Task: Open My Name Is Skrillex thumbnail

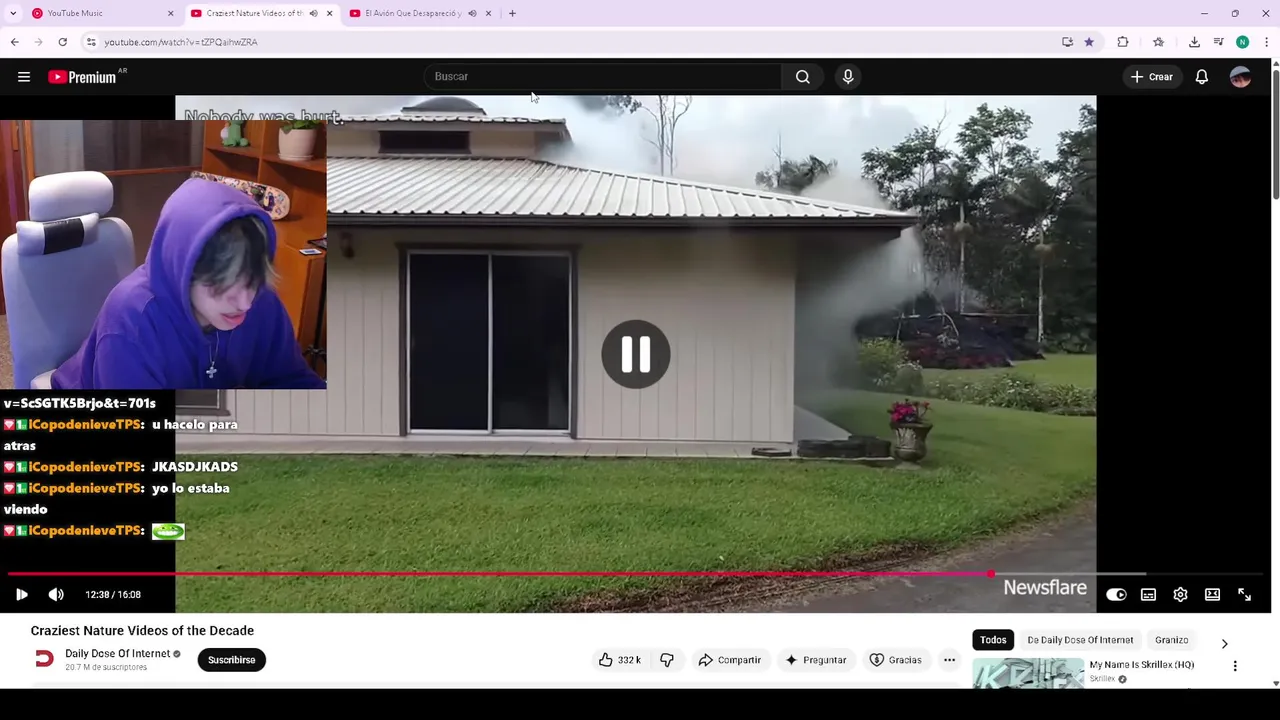Action: (x=1028, y=673)
